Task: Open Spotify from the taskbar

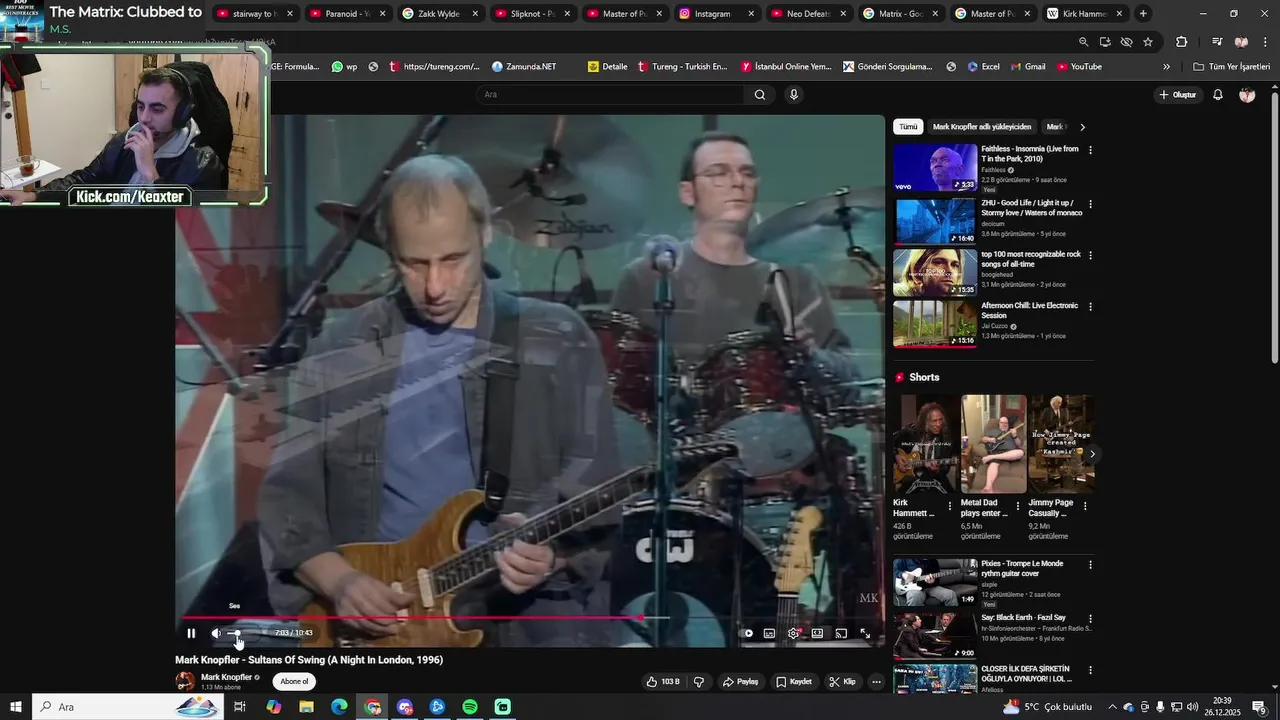Action: (x=470, y=707)
